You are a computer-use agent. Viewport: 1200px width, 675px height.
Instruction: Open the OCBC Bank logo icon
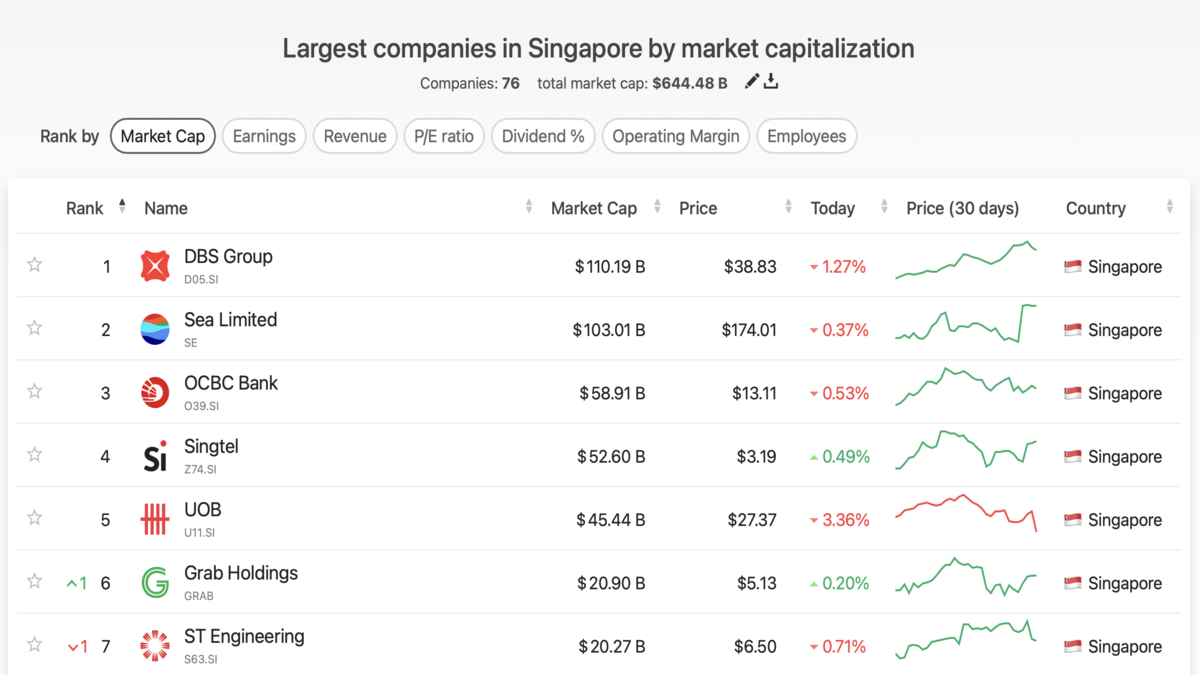[155, 393]
